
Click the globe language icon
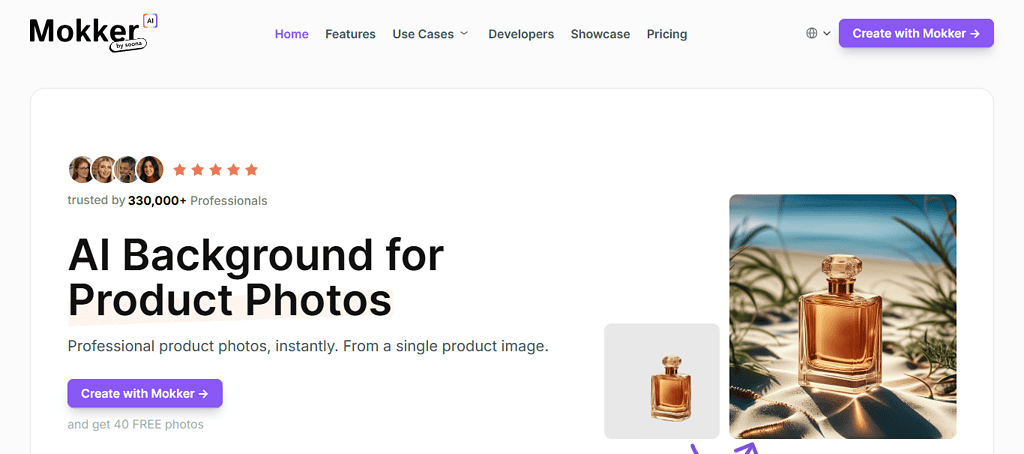tap(811, 33)
